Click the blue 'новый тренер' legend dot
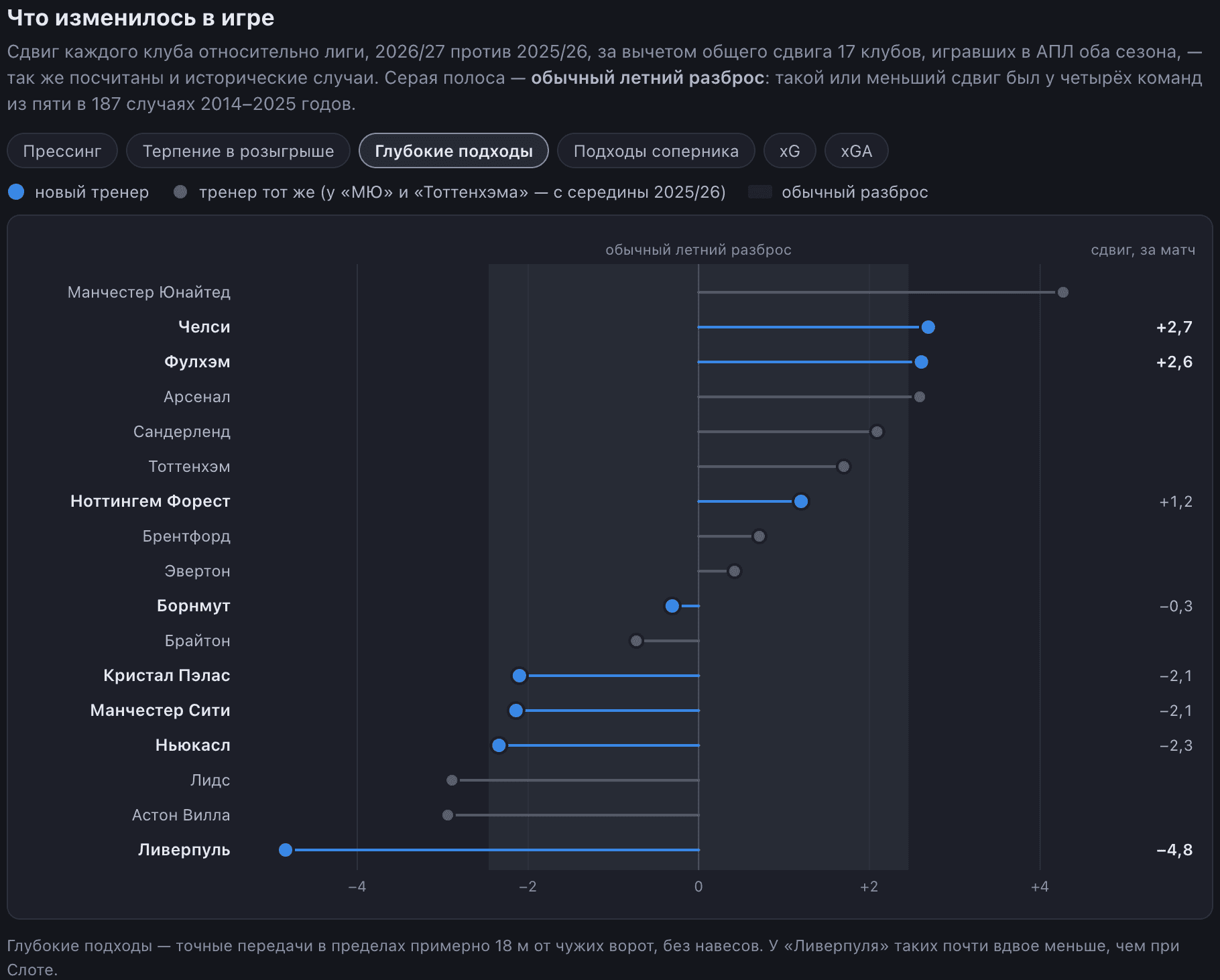The image size is (1220, 980). pyautogui.click(x=16, y=192)
